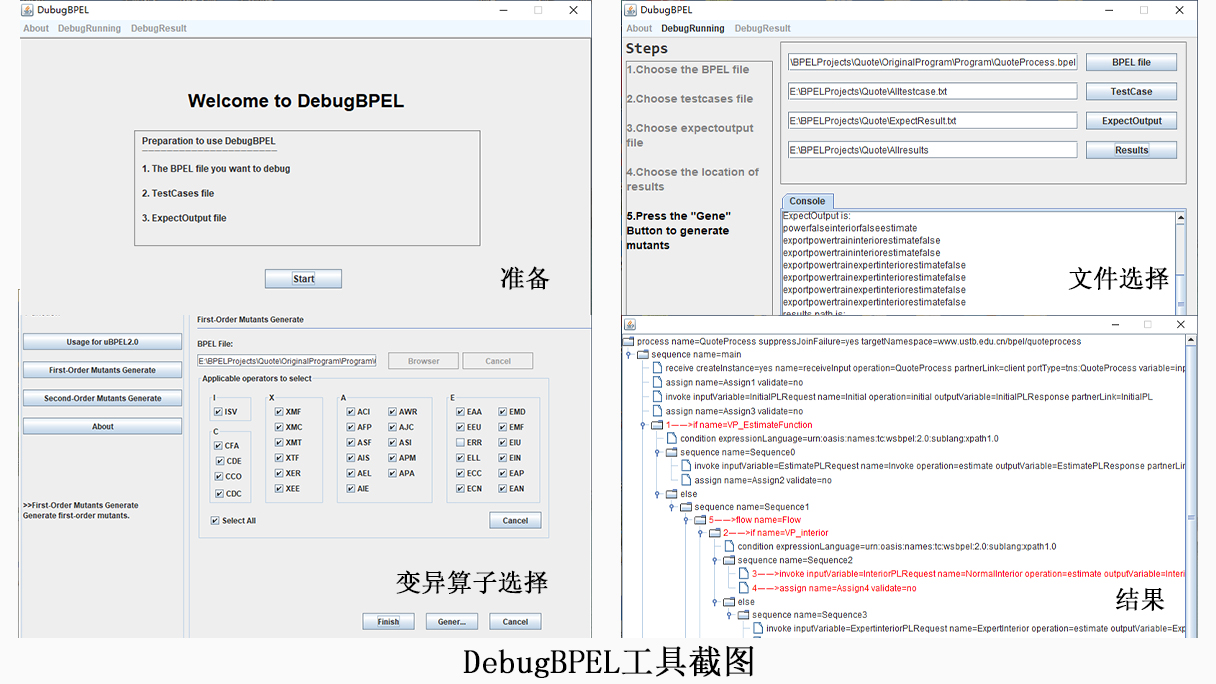This screenshot has width=1216, height=684.
Task: Enable the unchecked ERR operator checkbox
Action: pos(460,442)
